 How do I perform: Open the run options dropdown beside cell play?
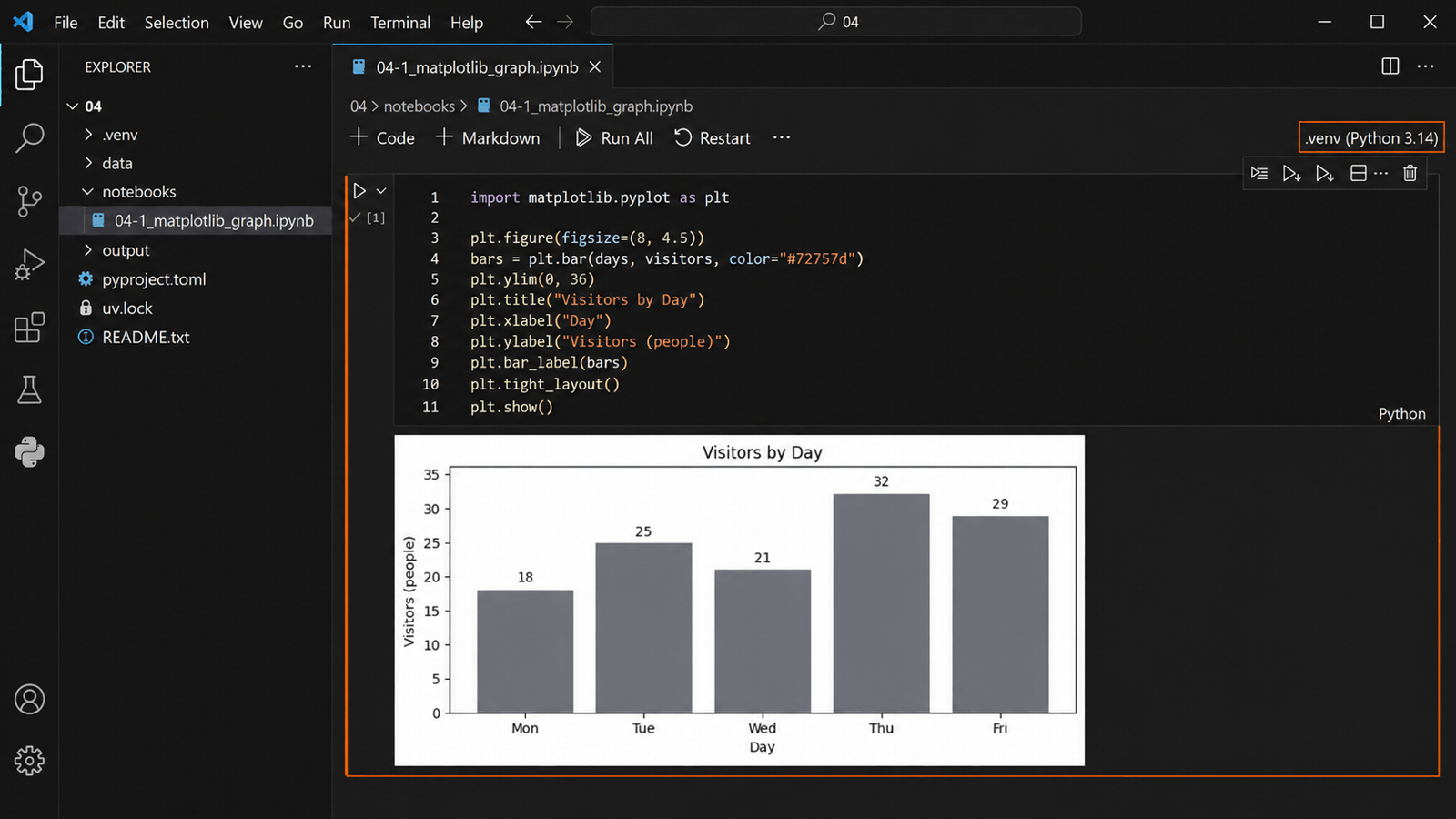pos(381,191)
